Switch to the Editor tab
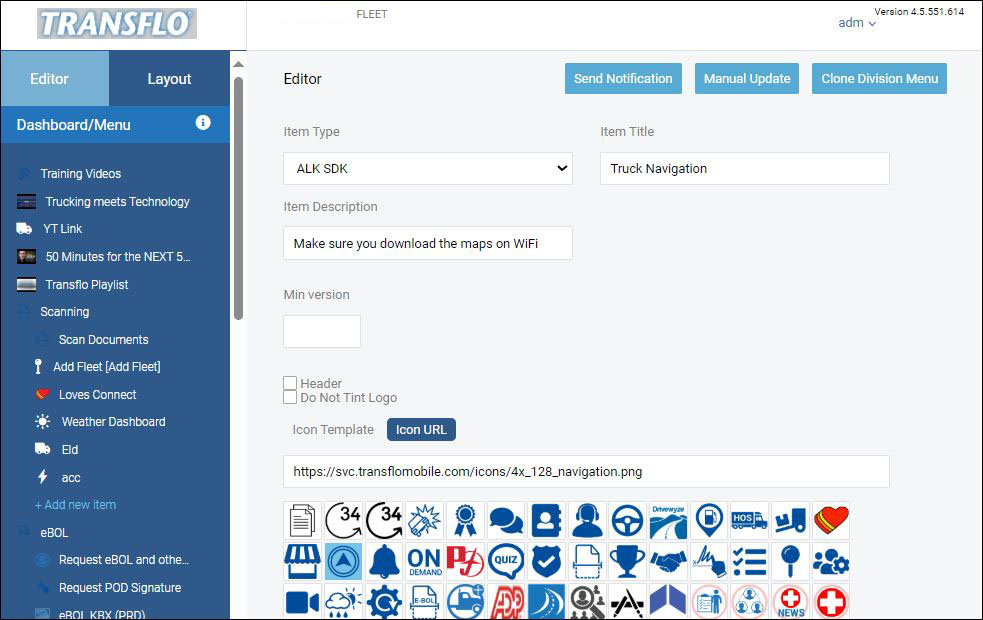Viewport: 983px width, 620px height. click(x=55, y=78)
